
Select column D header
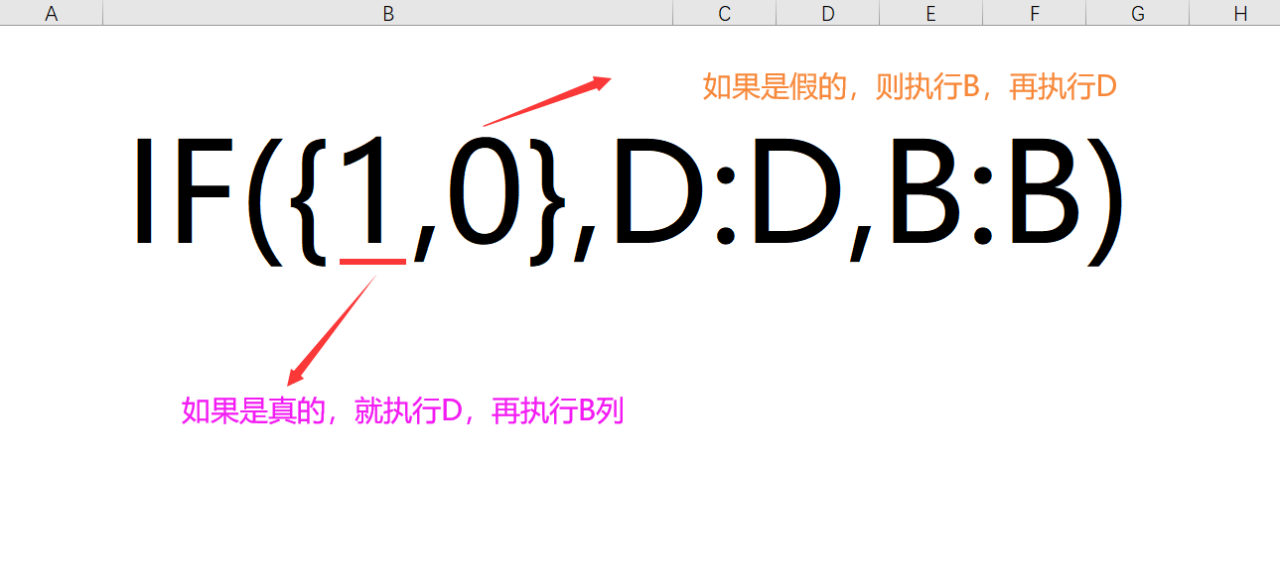pyautogui.click(x=828, y=13)
